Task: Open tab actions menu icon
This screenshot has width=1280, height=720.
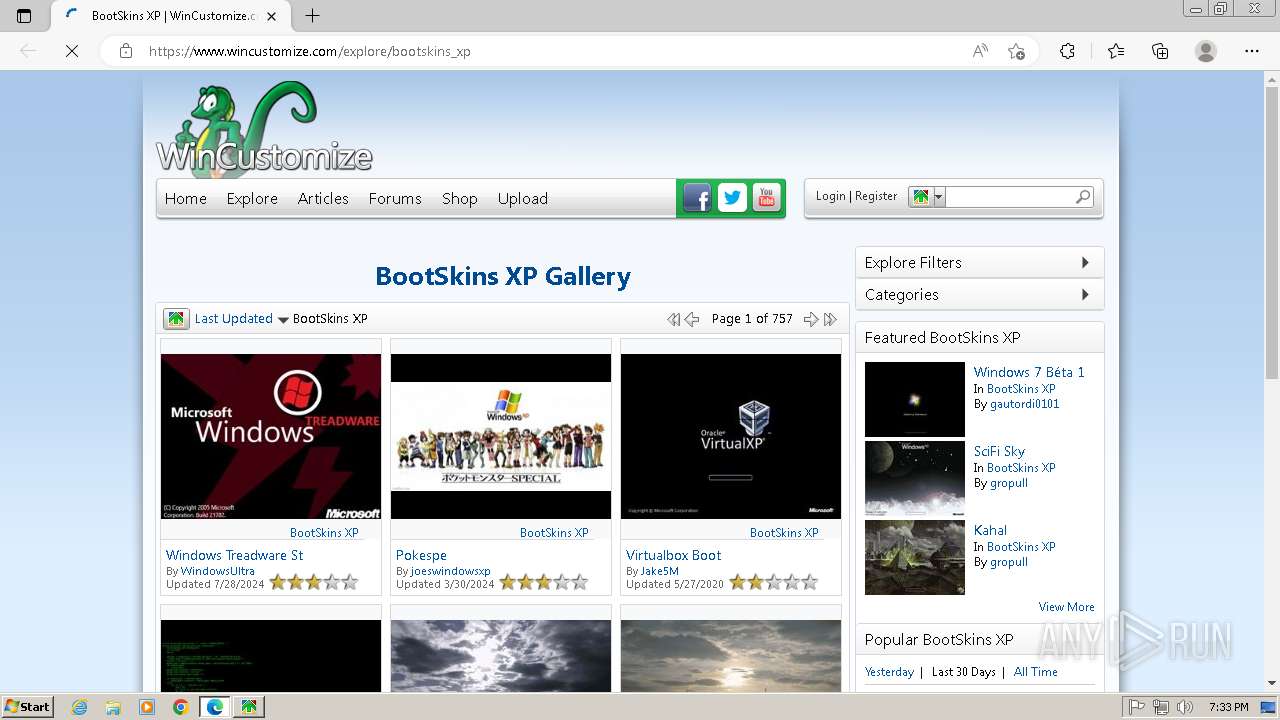Action: [x=24, y=16]
